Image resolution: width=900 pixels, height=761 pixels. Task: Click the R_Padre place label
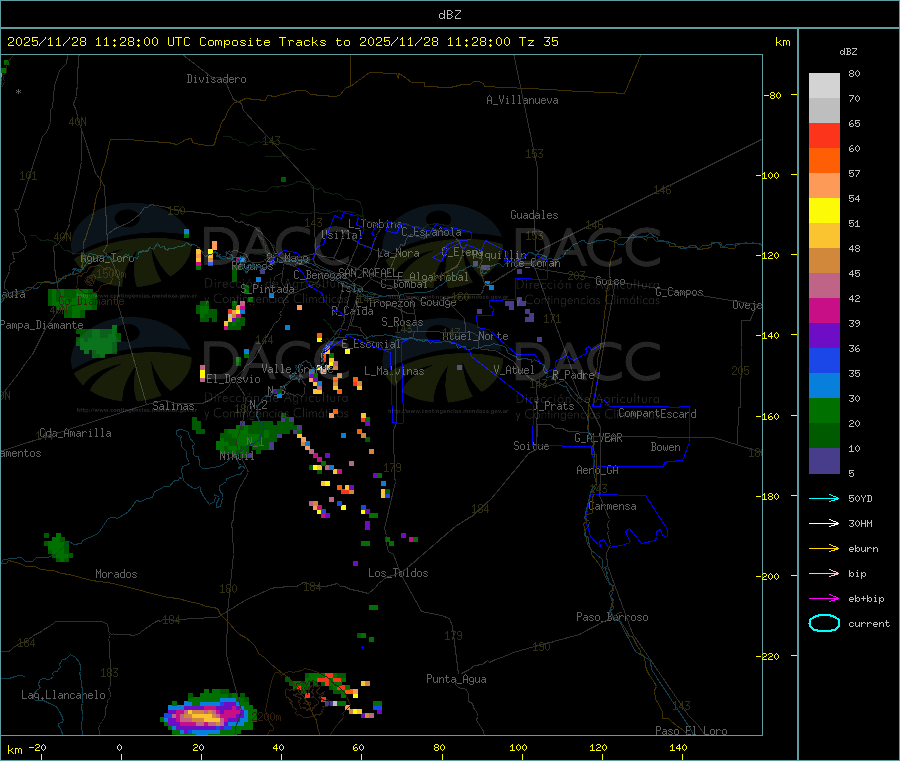[x=573, y=375]
